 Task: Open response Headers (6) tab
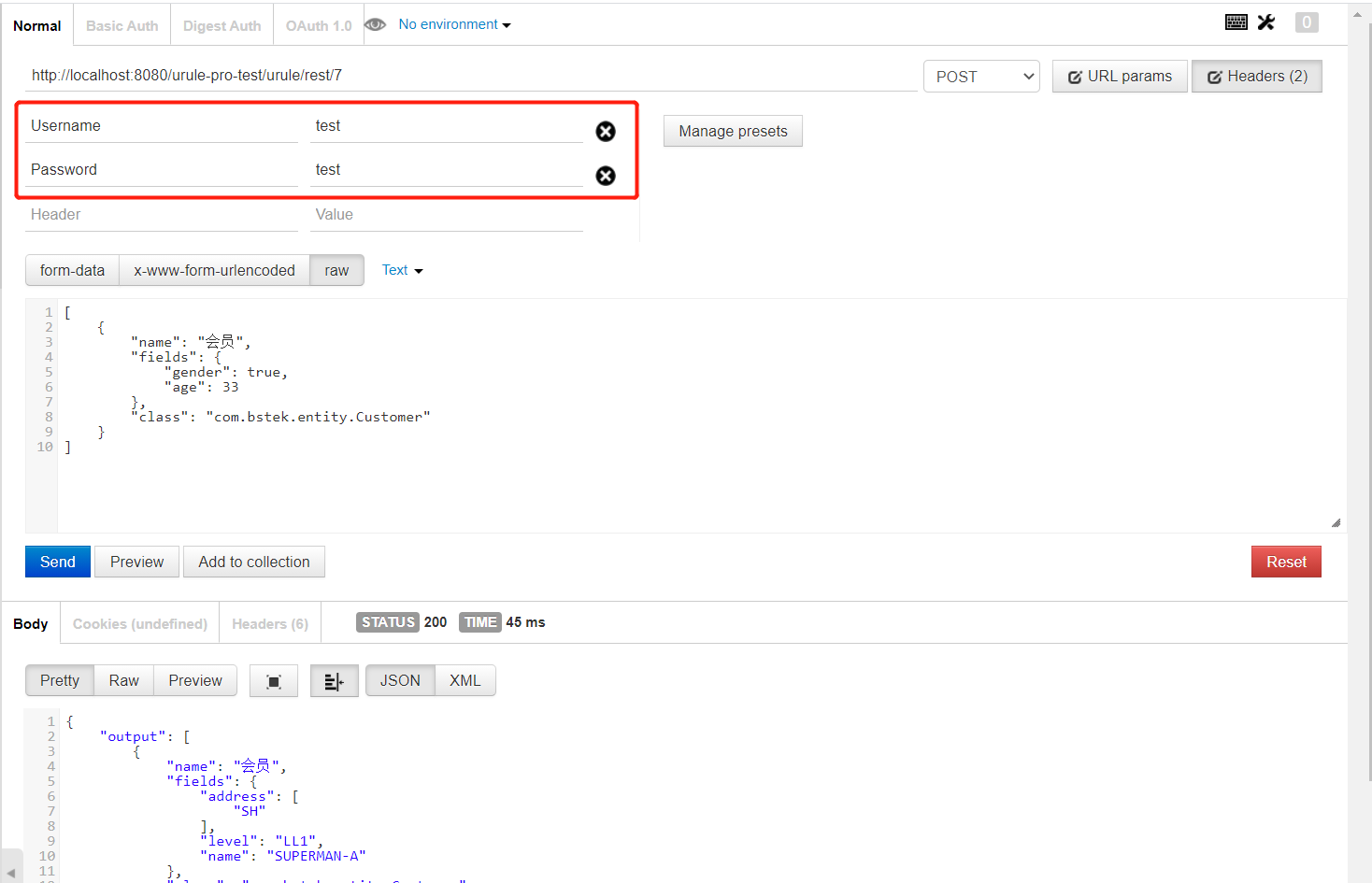[x=270, y=624]
